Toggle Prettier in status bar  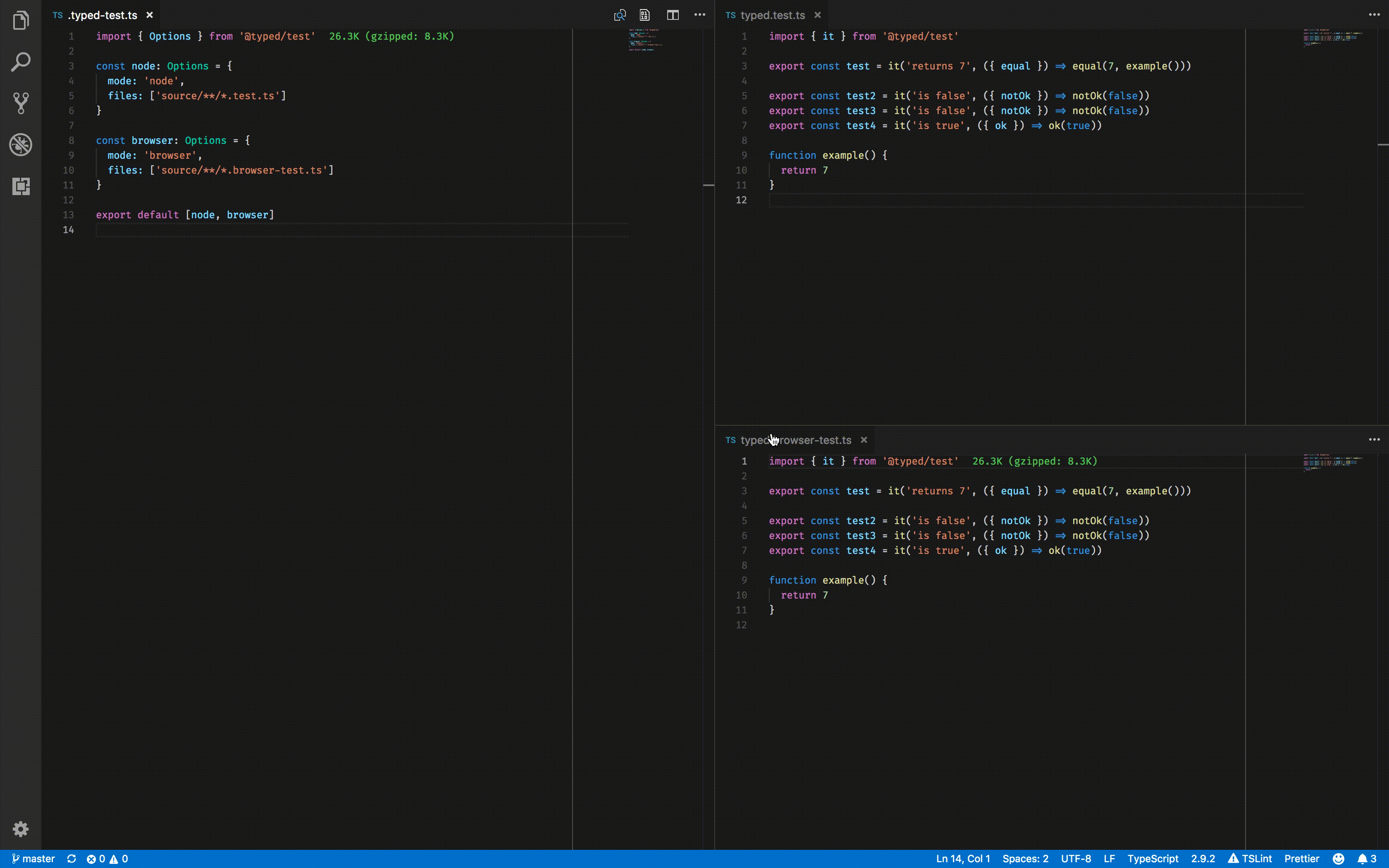pyautogui.click(x=1302, y=859)
